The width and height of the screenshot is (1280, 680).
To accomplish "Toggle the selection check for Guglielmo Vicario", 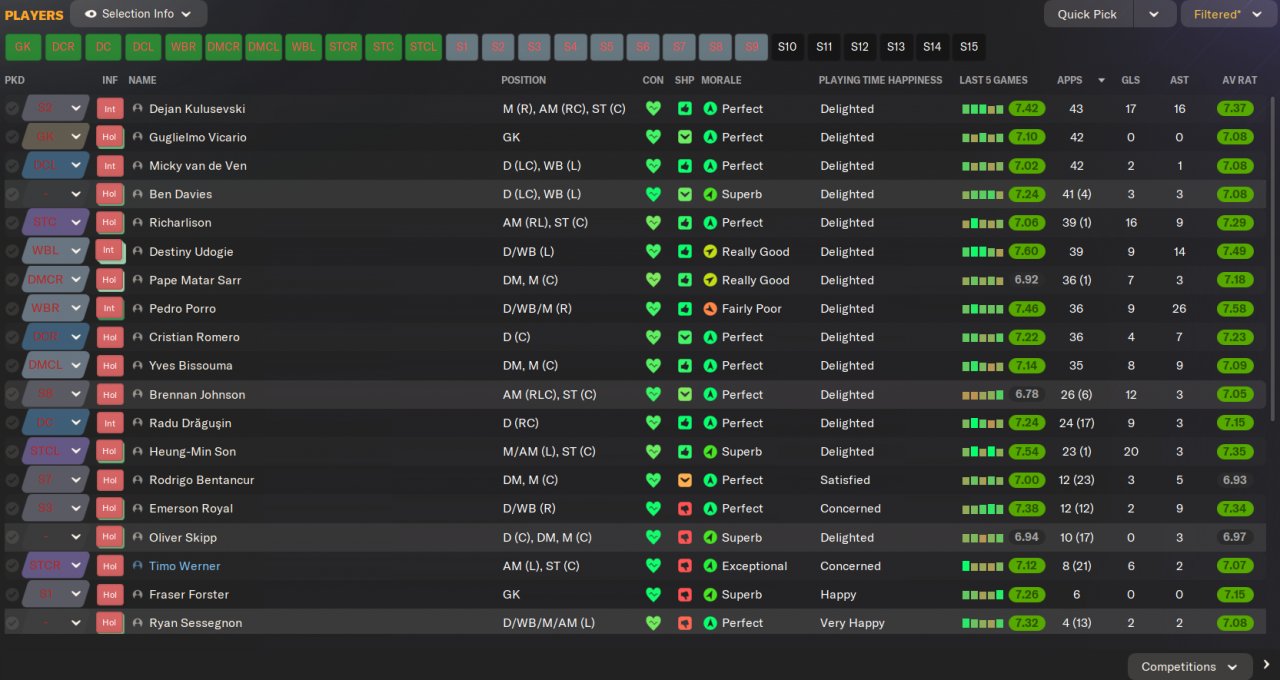I will pyautogui.click(x=12, y=137).
